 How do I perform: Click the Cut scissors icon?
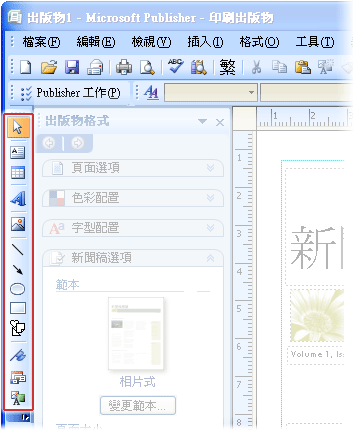coord(256,67)
